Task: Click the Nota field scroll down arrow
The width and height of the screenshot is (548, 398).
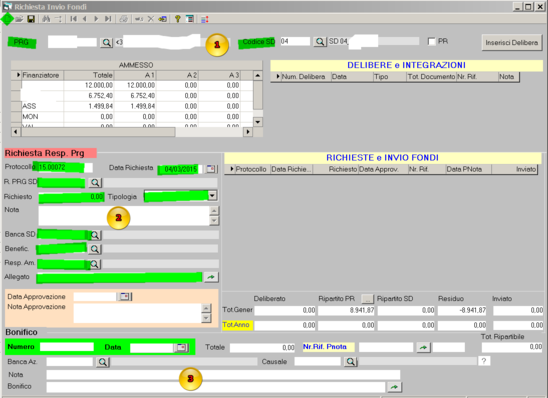Action: click(x=214, y=220)
